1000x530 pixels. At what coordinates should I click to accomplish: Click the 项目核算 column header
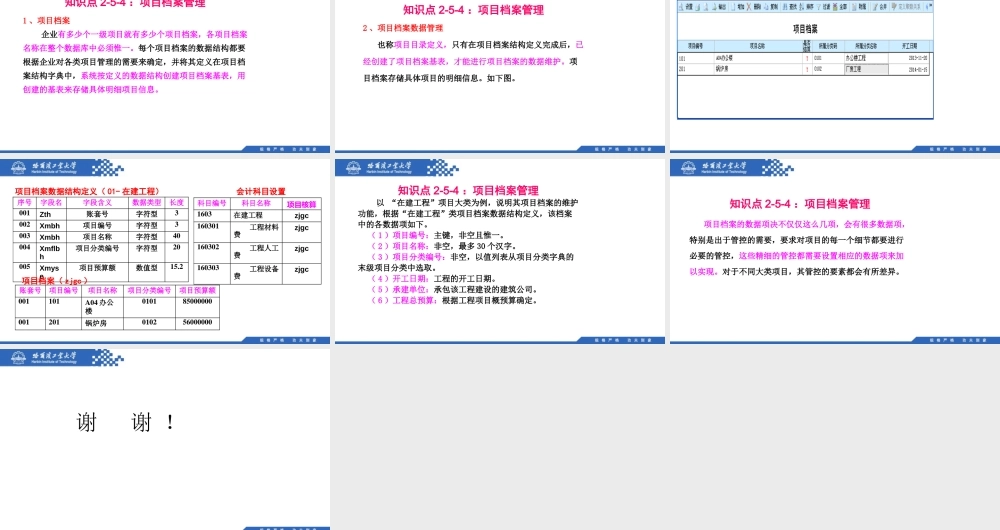[302, 204]
